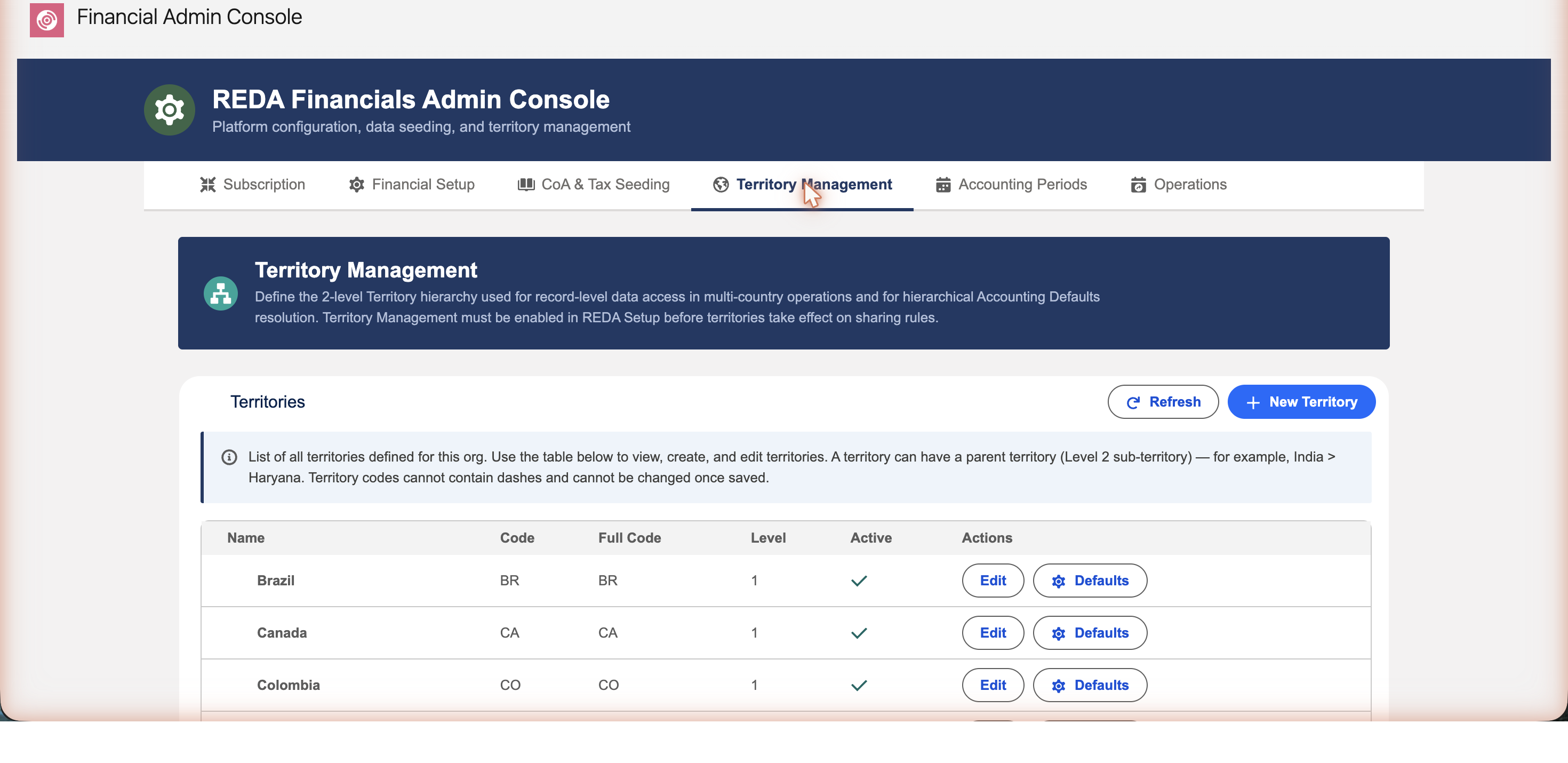Click the Active checkmark in the Canada row
Screen dimensions: 1568x763
point(859,633)
